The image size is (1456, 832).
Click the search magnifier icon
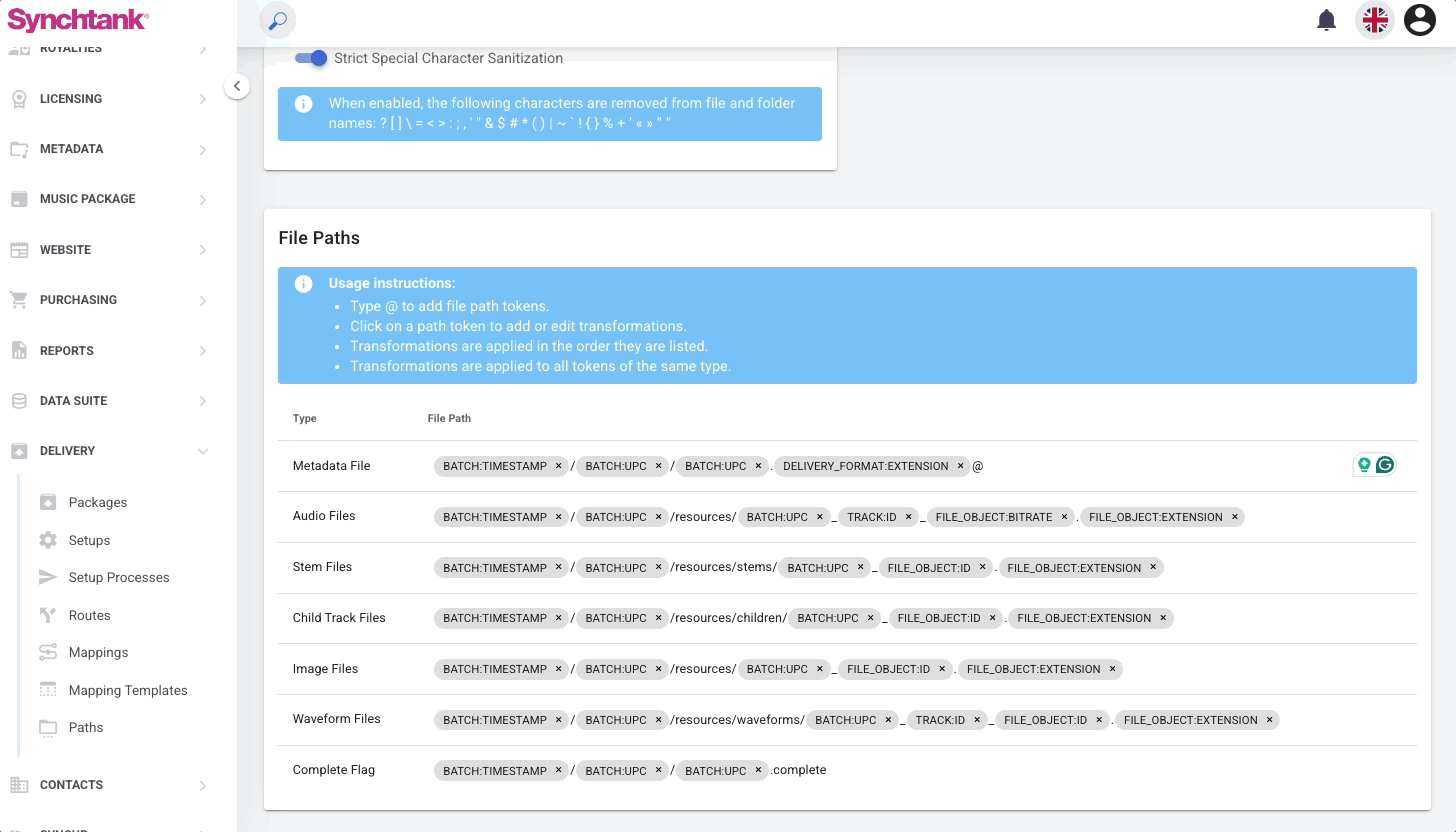(x=278, y=20)
